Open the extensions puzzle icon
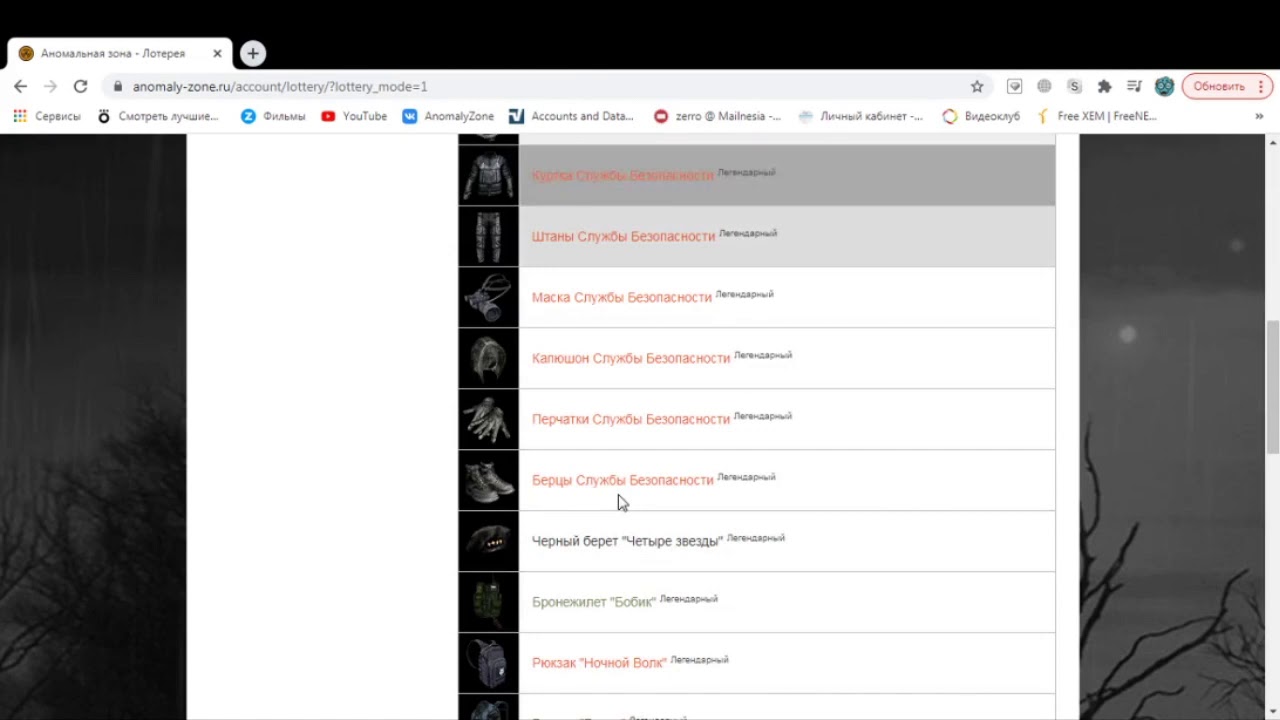 click(1104, 86)
